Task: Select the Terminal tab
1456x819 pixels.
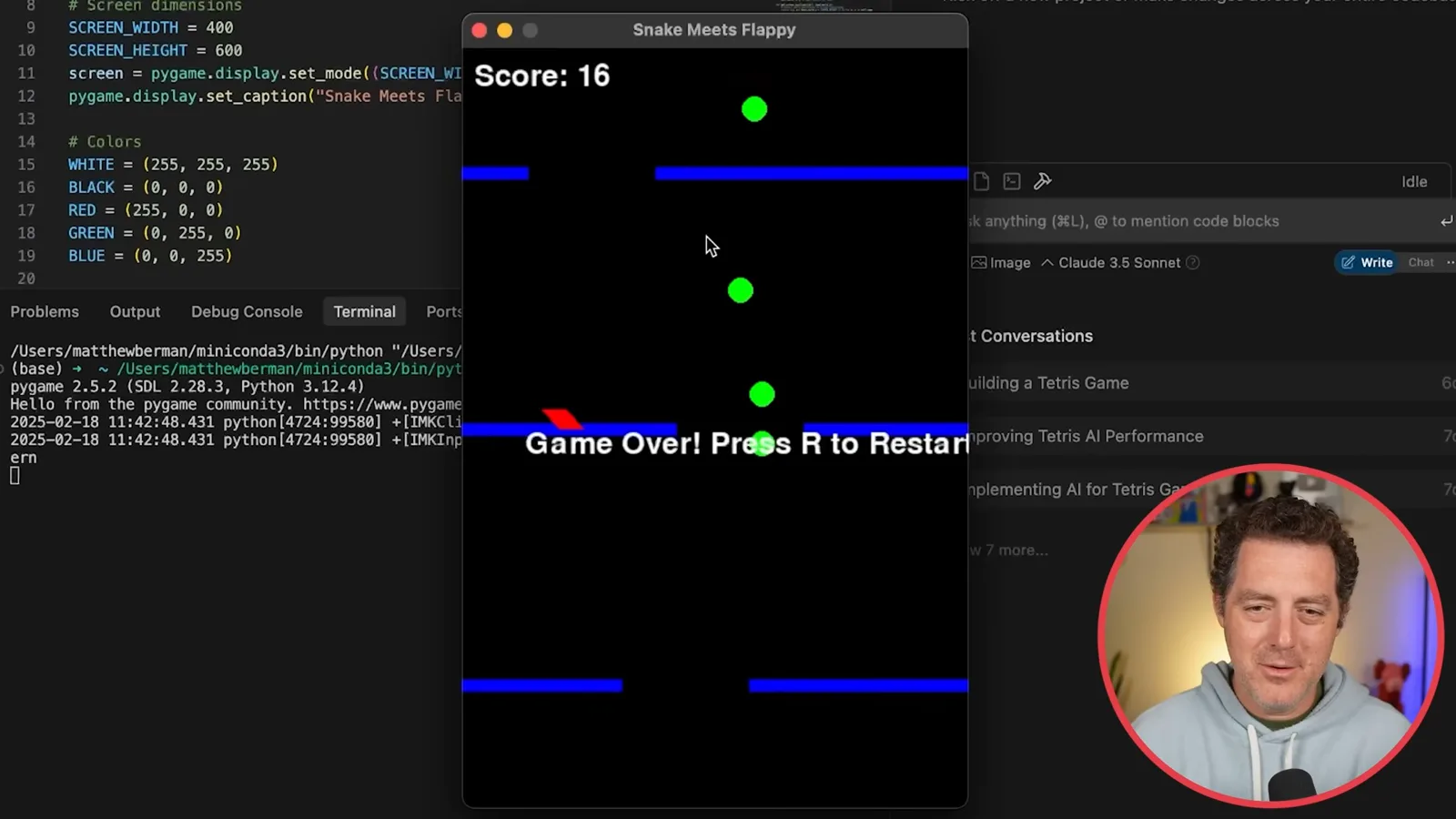Action: click(x=364, y=312)
